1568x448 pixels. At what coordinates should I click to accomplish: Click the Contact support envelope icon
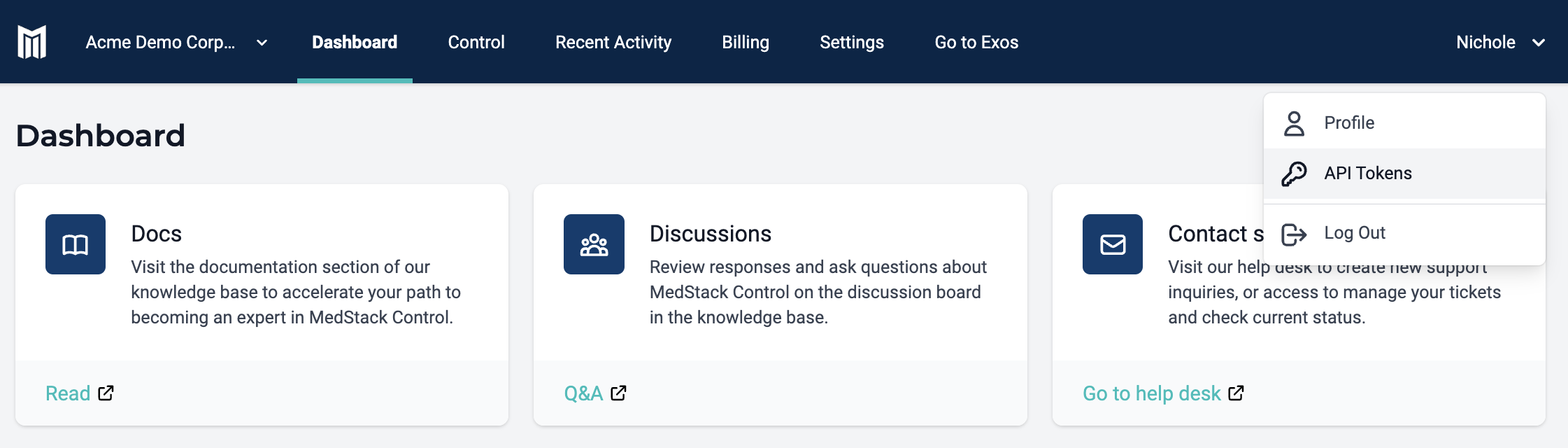[x=1113, y=244]
